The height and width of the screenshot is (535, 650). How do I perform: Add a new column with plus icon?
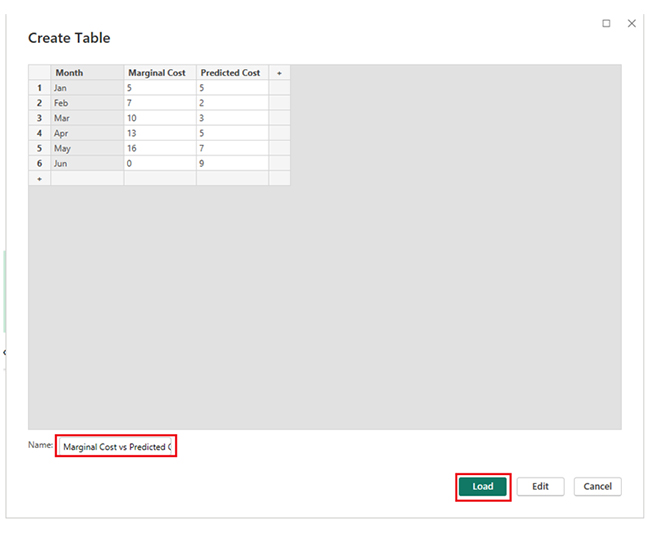pos(279,73)
